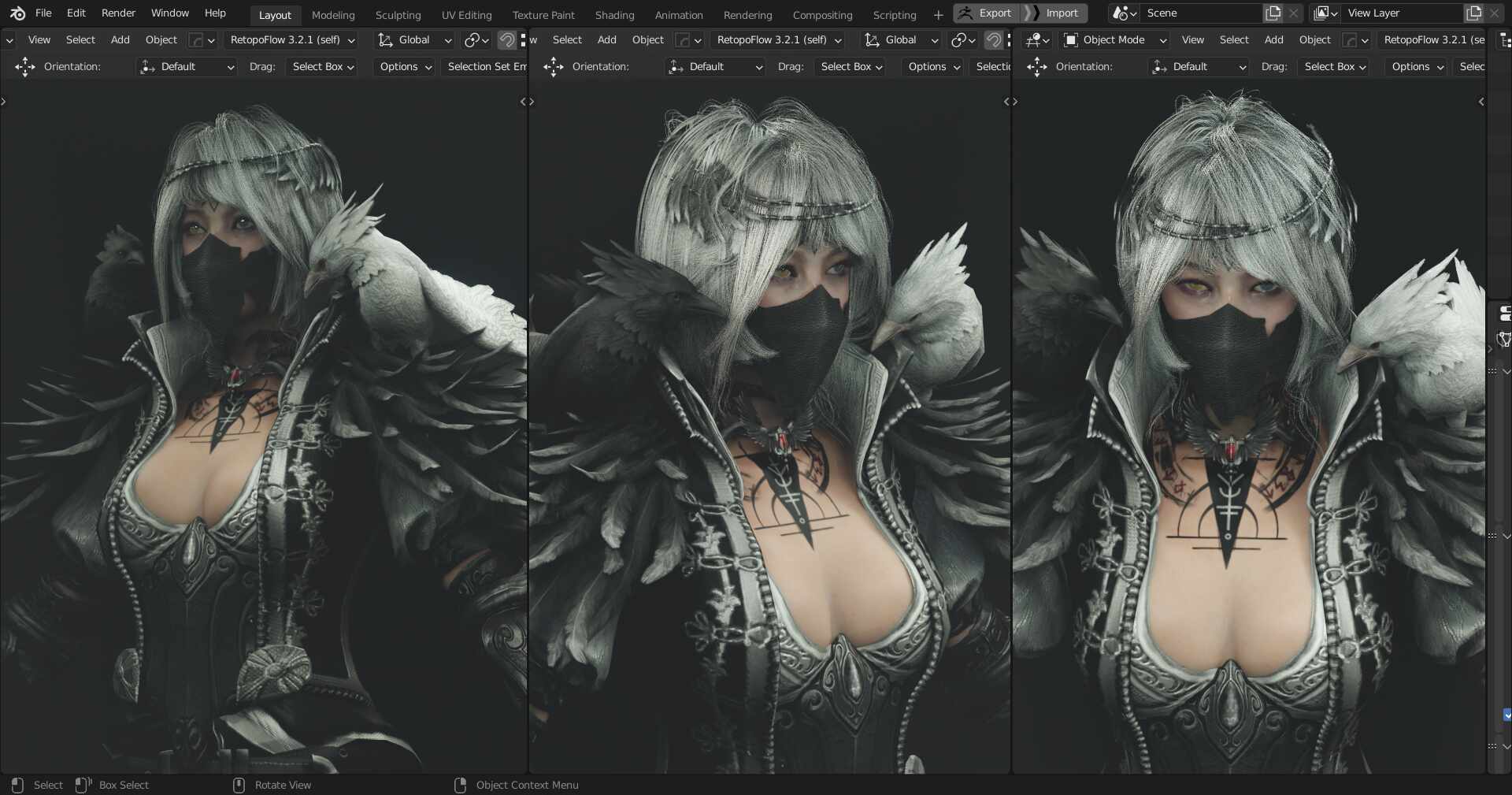The height and width of the screenshot is (795, 1512).
Task: Select the Object Data tab icon in Properties
Action: (x=1504, y=340)
